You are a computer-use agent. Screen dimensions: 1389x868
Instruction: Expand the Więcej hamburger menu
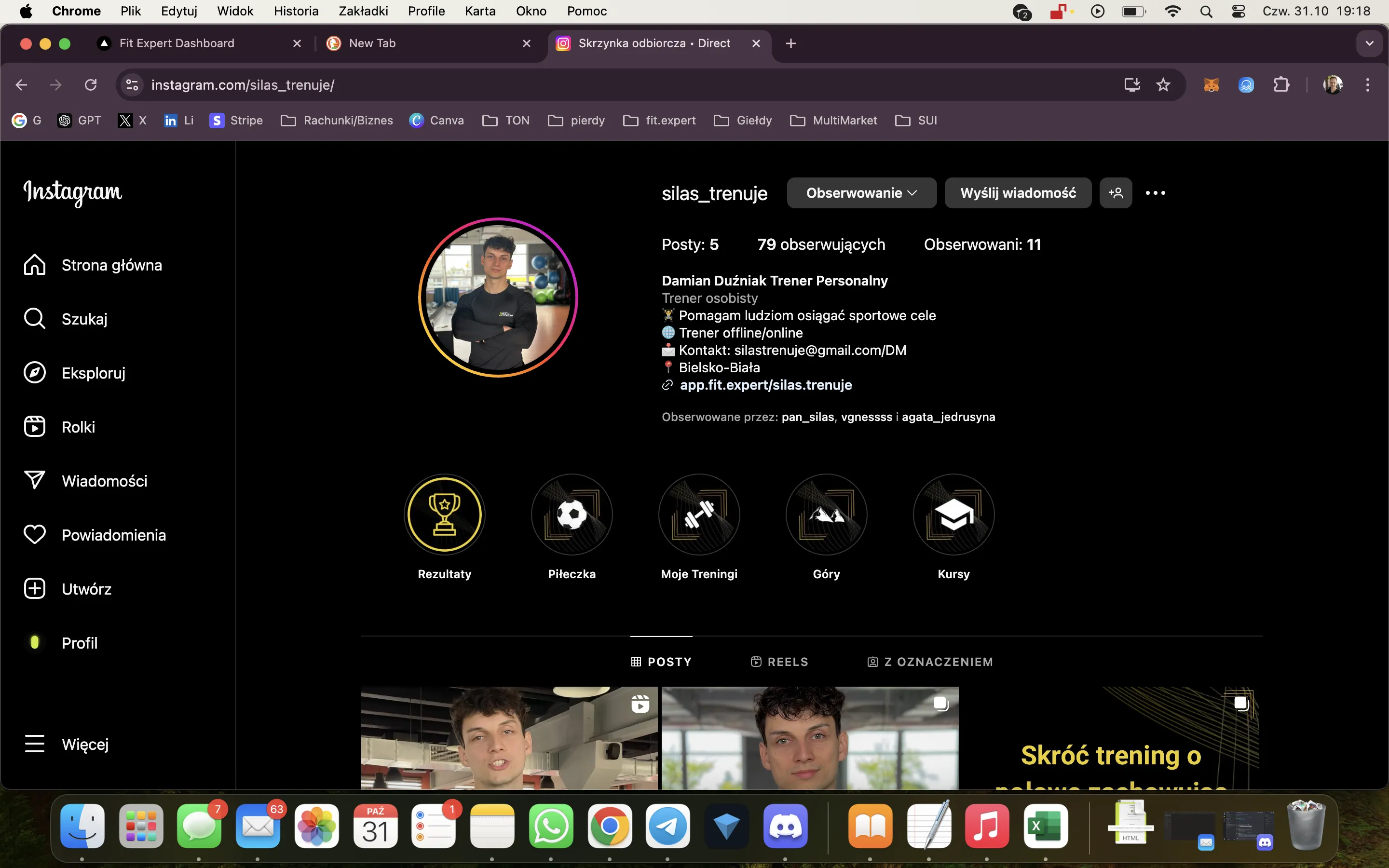click(x=34, y=744)
